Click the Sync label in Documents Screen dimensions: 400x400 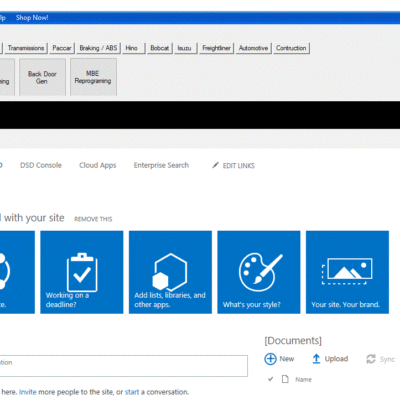[387, 359]
